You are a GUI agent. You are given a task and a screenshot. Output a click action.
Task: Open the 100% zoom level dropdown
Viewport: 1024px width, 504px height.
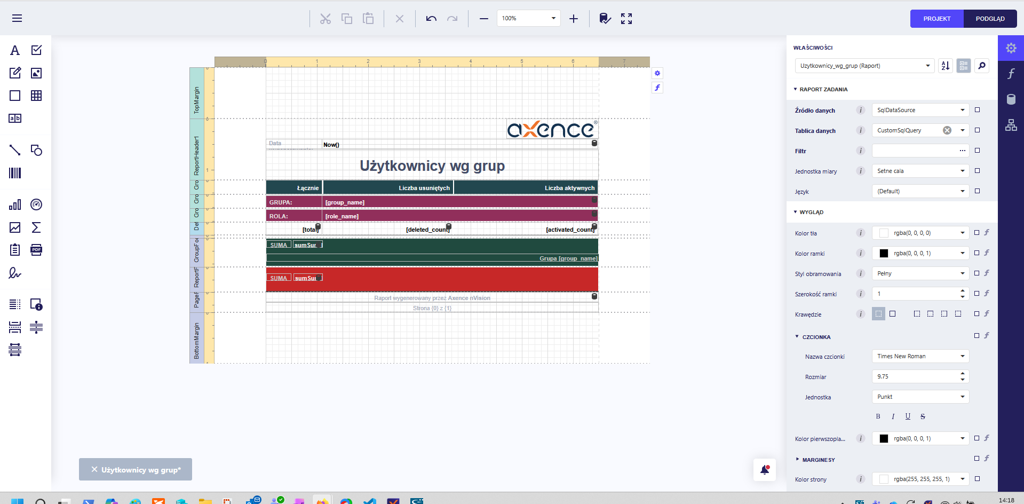pyautogui.click(x=553, y=19)
